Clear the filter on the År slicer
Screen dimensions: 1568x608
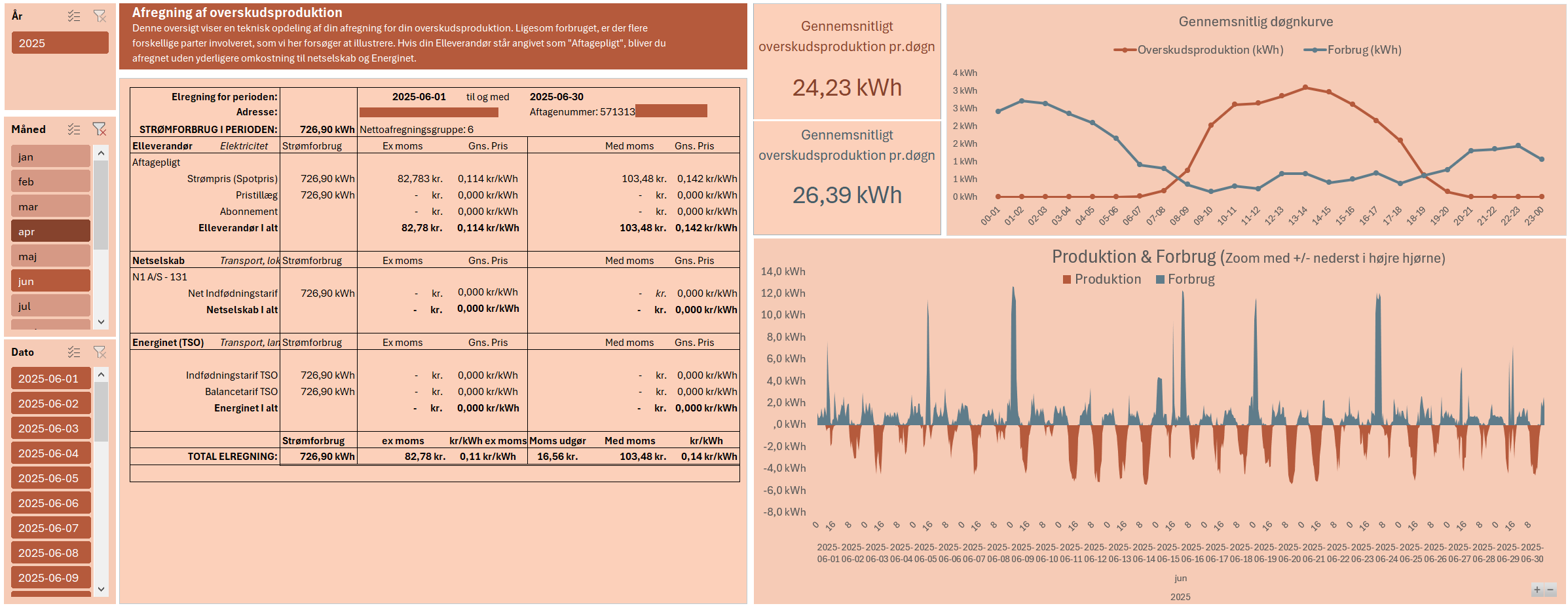(x=100, y=16)
